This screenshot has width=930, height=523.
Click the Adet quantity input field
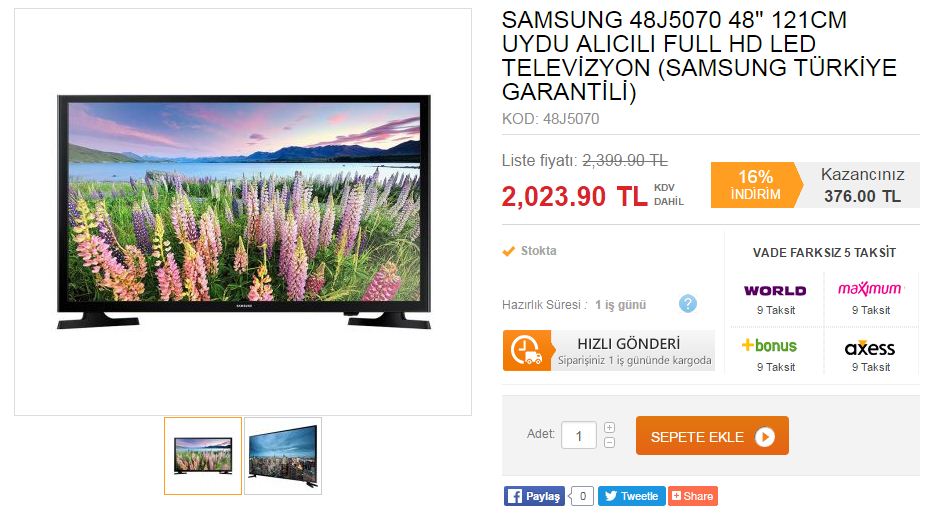pos(579,436)
